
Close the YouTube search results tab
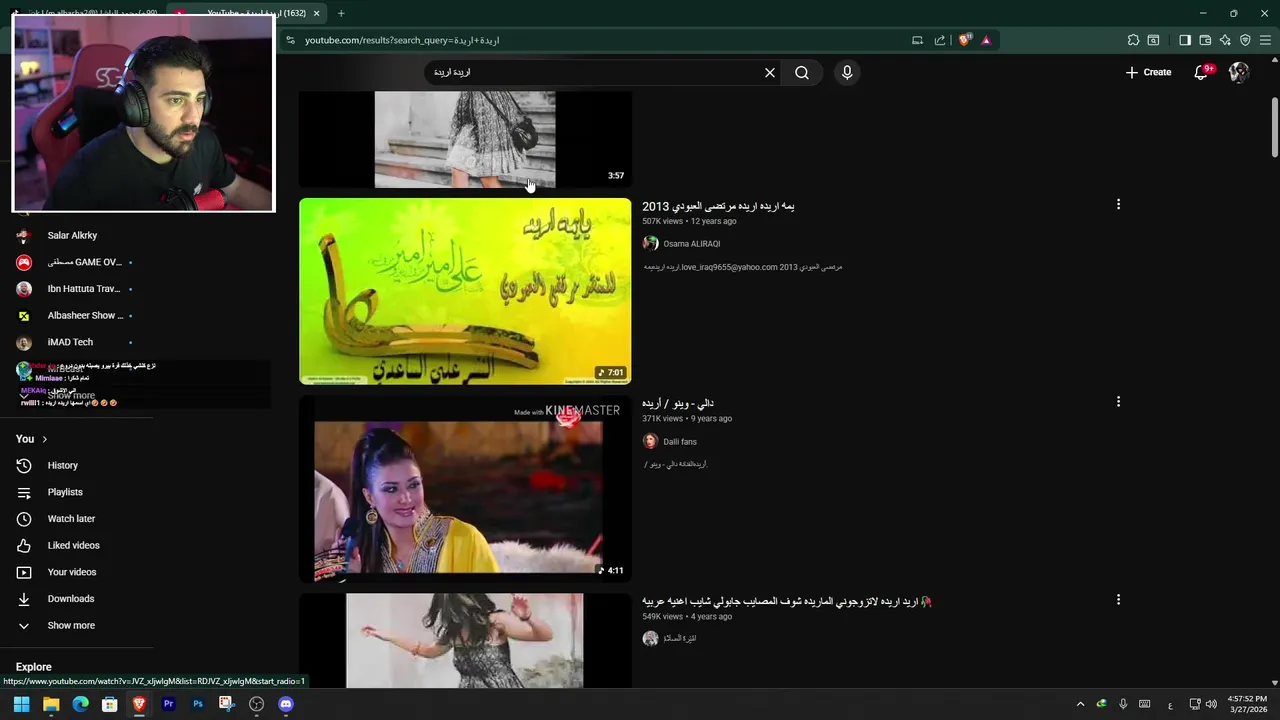coord(317,13)
